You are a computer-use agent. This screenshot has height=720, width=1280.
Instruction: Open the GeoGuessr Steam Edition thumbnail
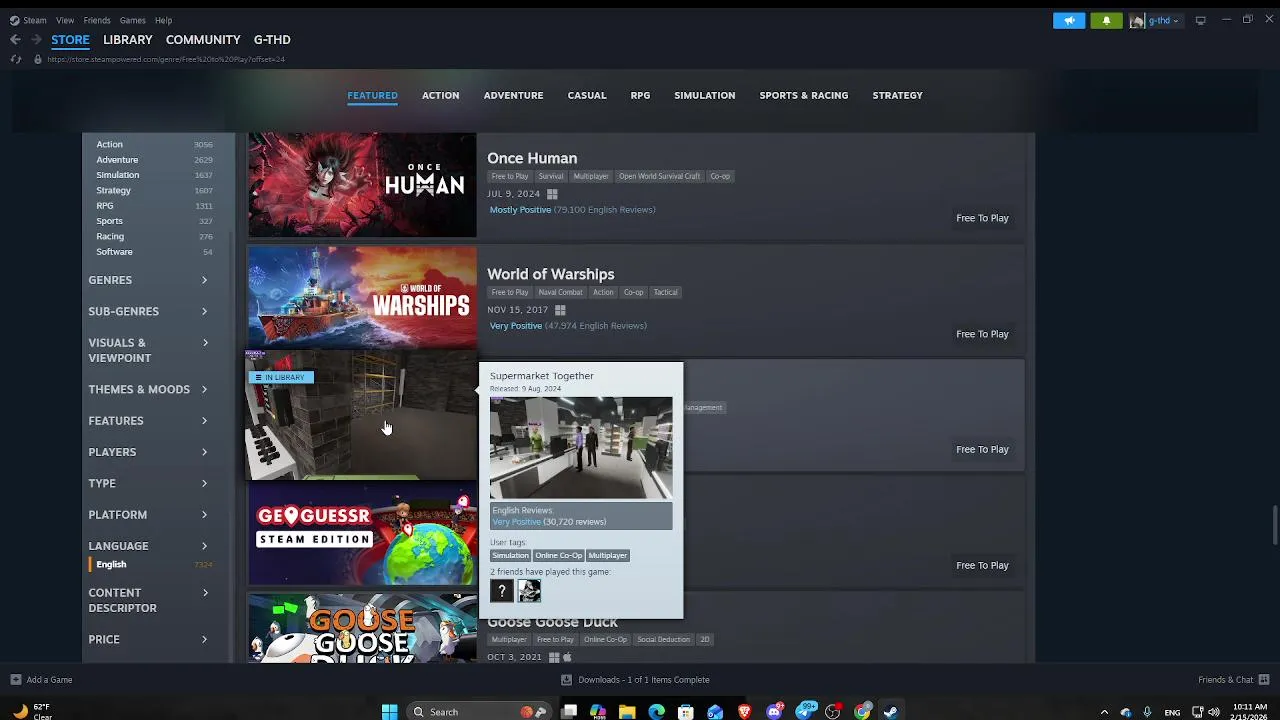[362, 532]
